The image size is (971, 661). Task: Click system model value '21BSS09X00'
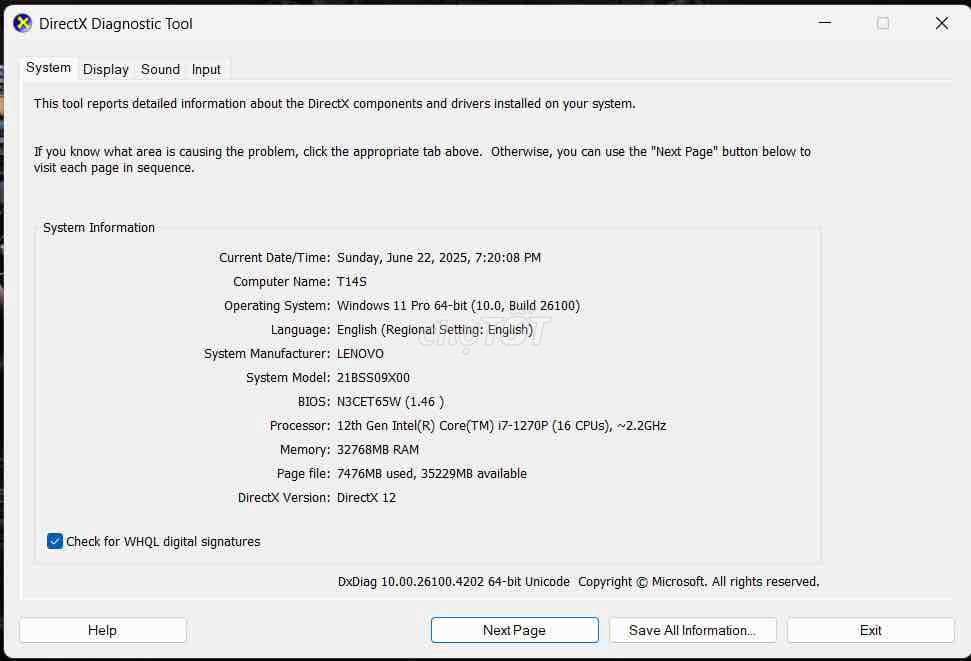[x=373, y=378]
